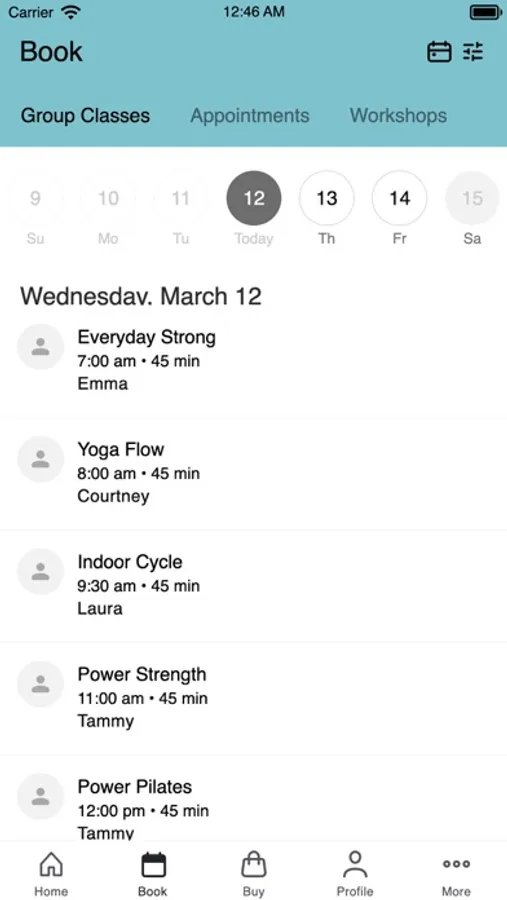The image size is (507, 900).
Task: Tap the Home icon in bottom bar
Action: tap(51, 864)
